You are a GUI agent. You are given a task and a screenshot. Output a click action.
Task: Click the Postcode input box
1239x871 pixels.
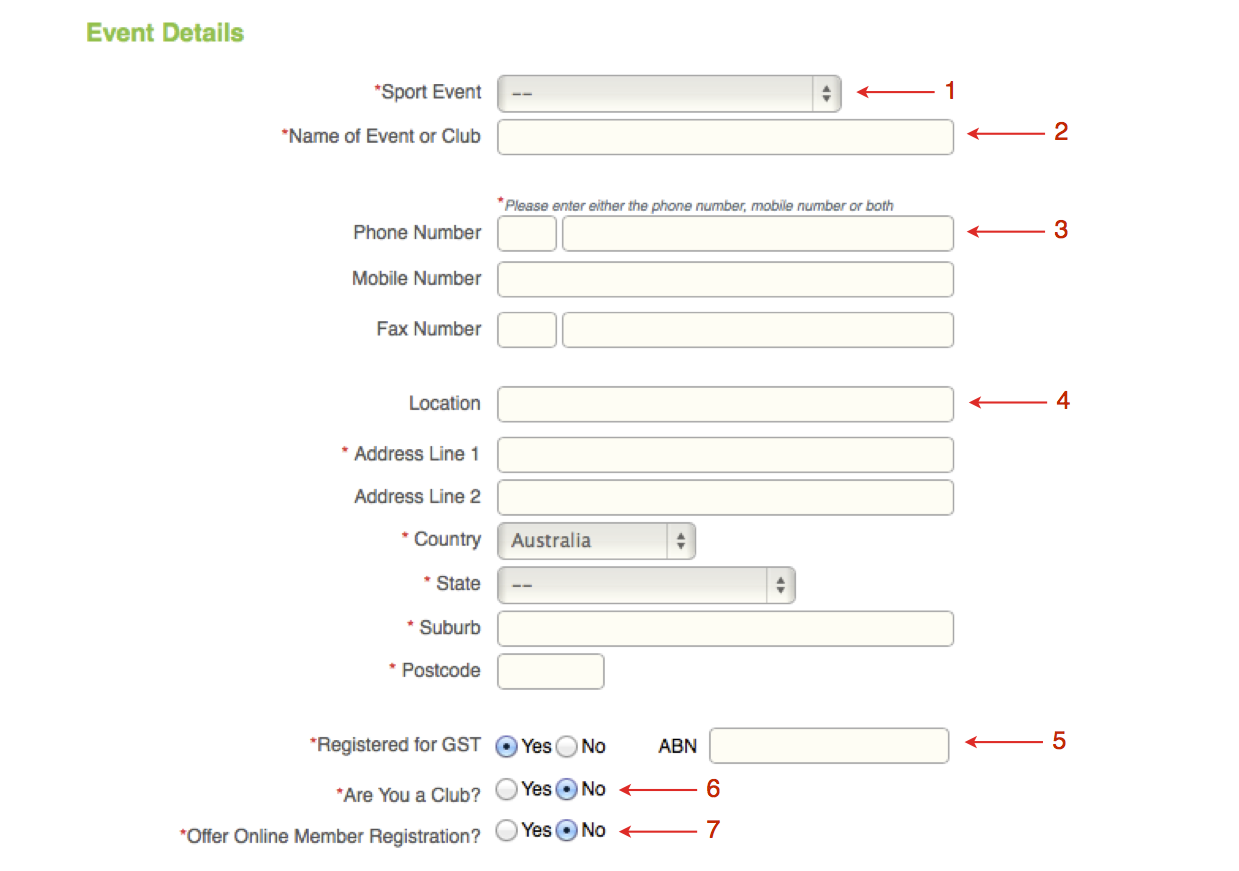(x=550, y=671)
